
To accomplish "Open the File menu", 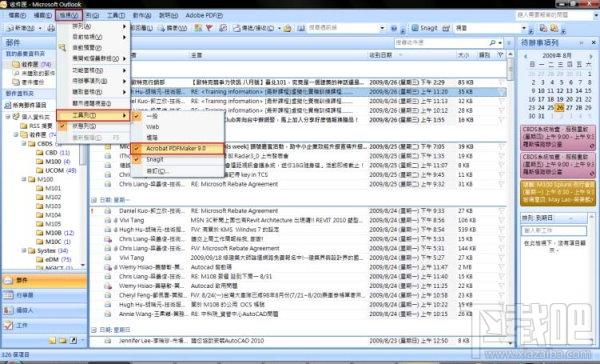I will pos(17,15).
